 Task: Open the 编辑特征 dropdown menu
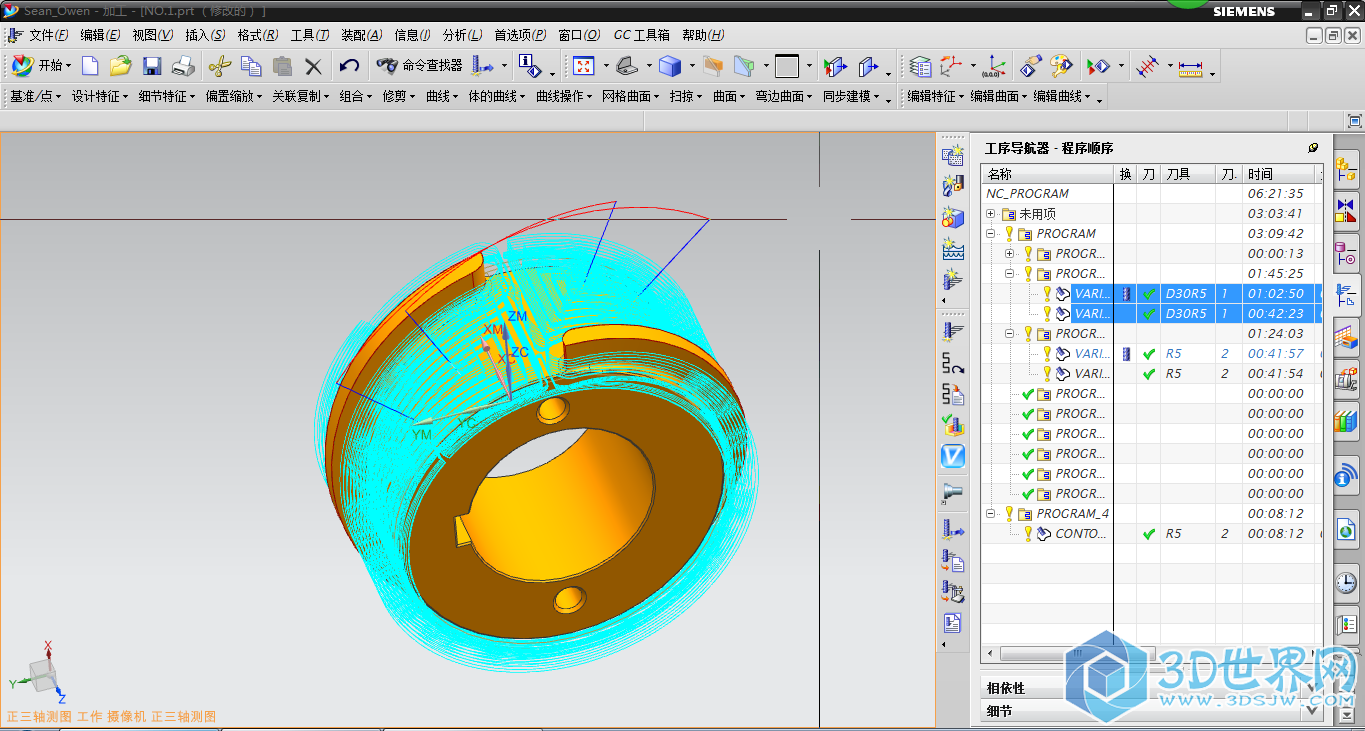[935, 97]
